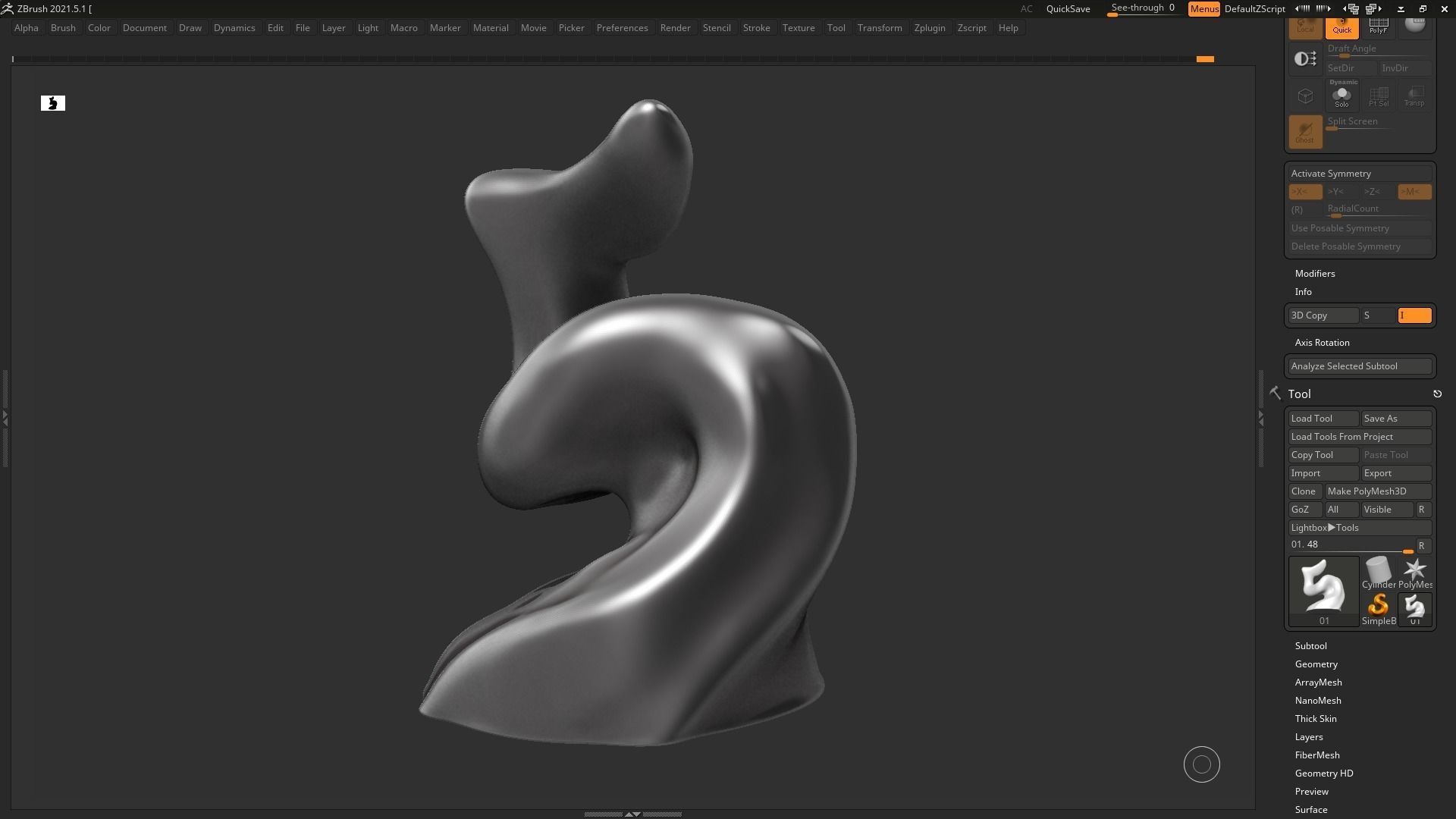1456x819 pixels.
Task: Expand the NanoMesh section
Action: (1318, 701)
